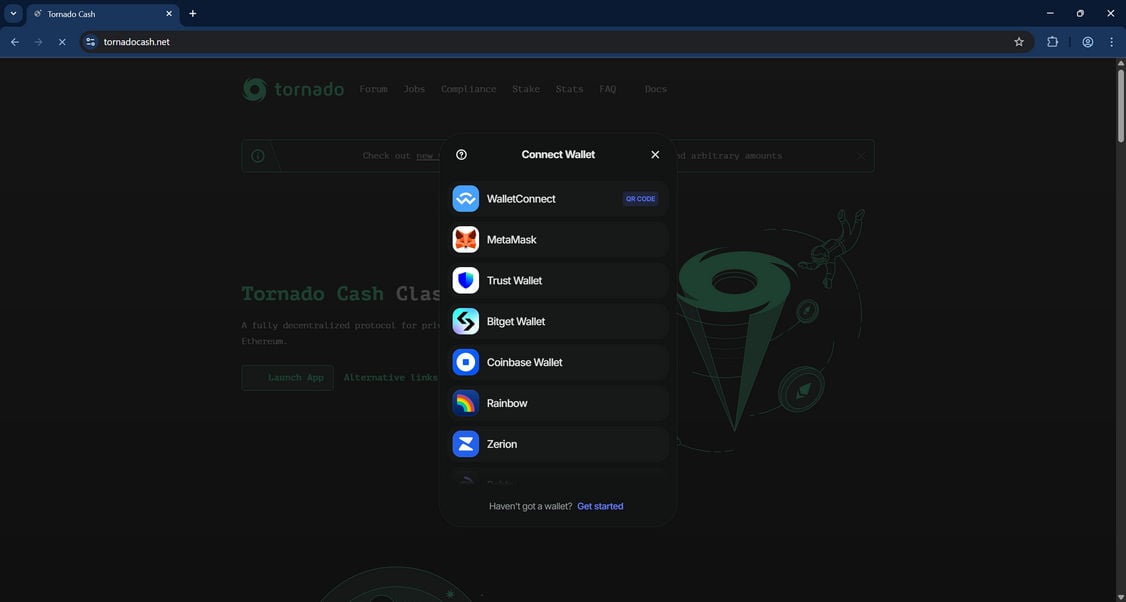This screenshot has width=1126, height=602.
Task: Open the help question-mark in the dialog
Action: click(461, 154)
